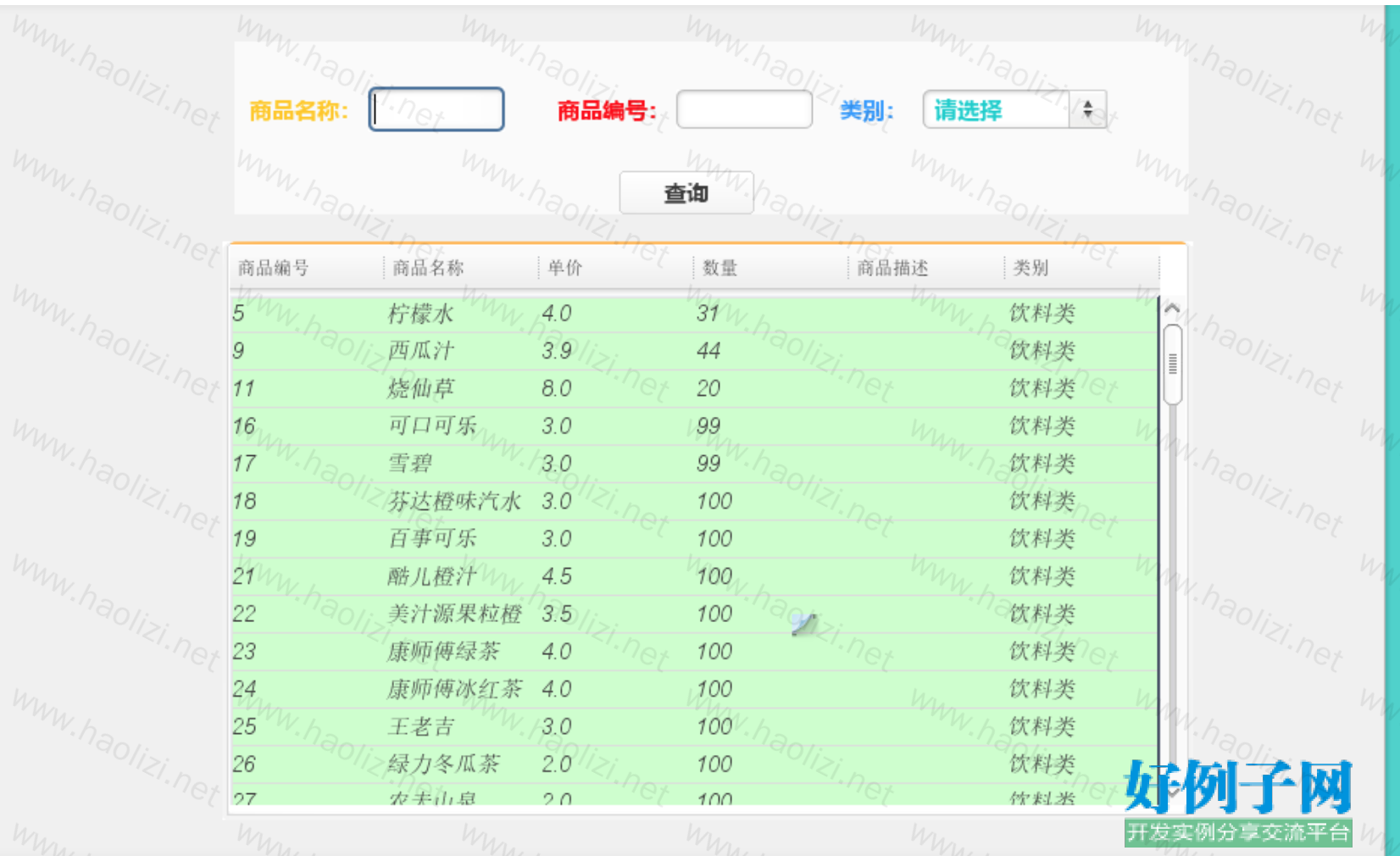Click the 查询 search button
Viewport: 1400px width, 856px height.
coord(686,193)
